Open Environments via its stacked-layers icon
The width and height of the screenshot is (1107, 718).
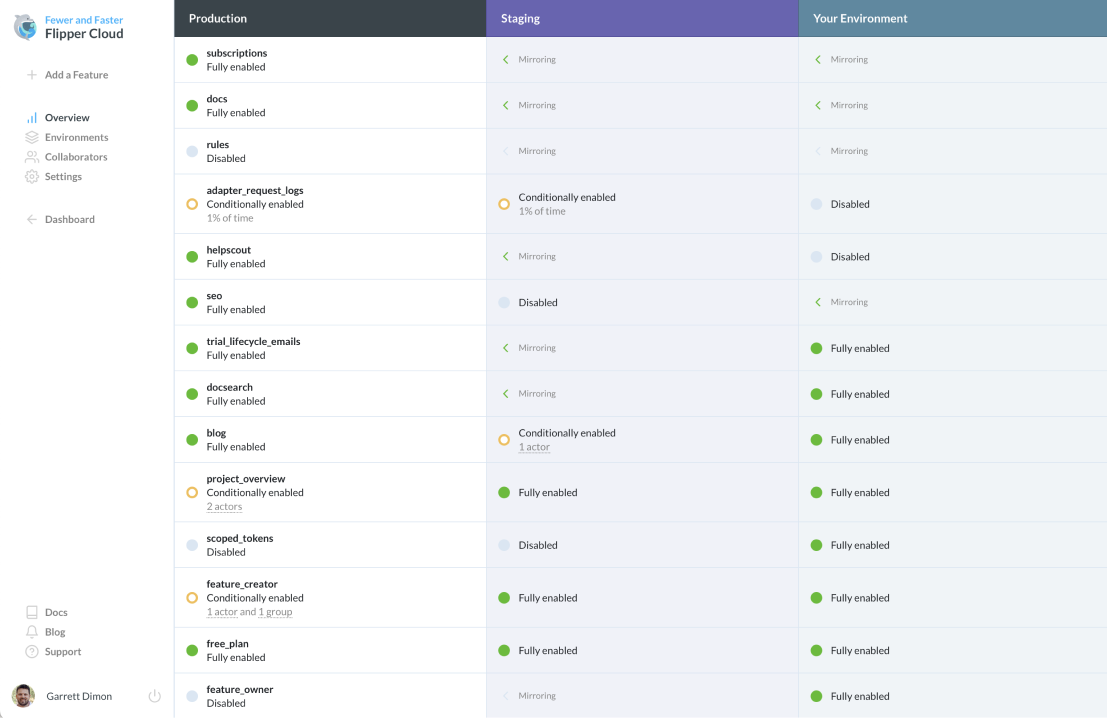[31, 137]
